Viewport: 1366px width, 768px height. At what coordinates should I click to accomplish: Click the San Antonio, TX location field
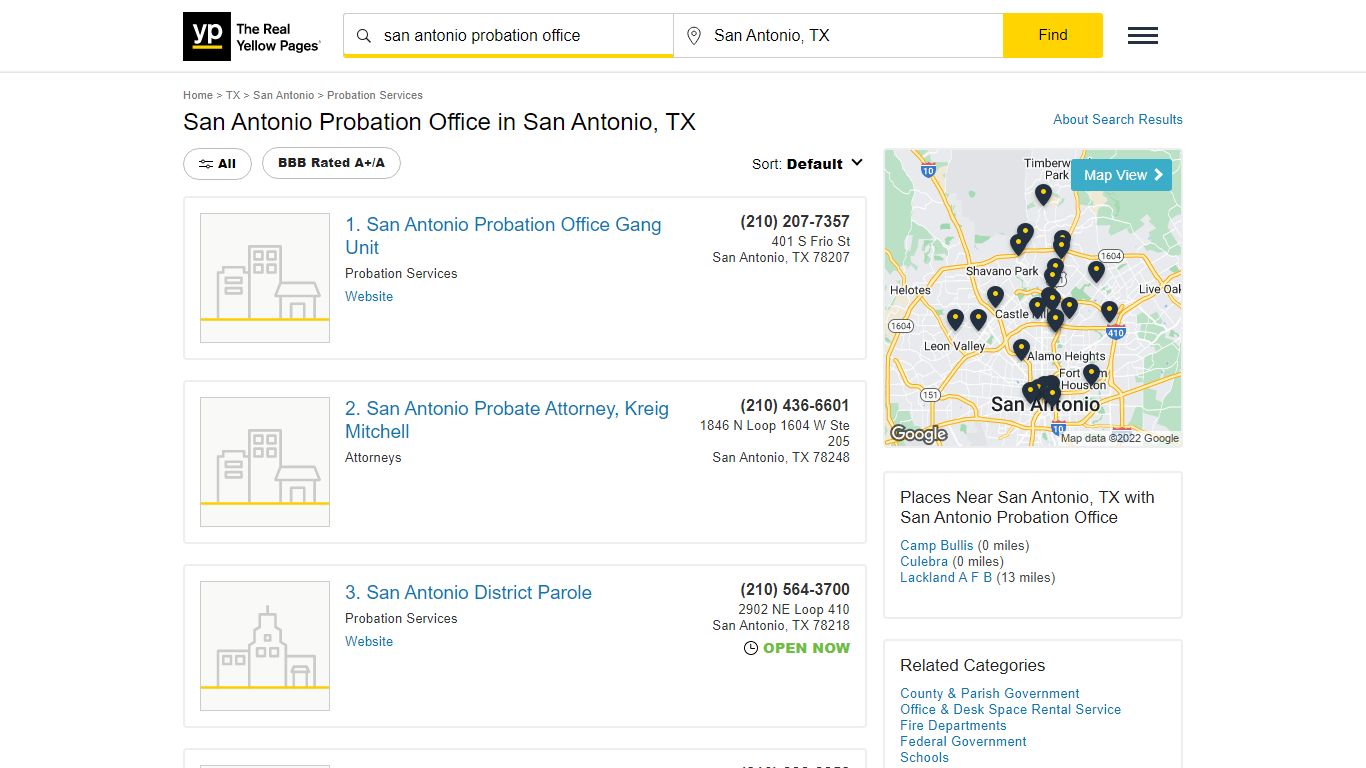coord(838,36)
